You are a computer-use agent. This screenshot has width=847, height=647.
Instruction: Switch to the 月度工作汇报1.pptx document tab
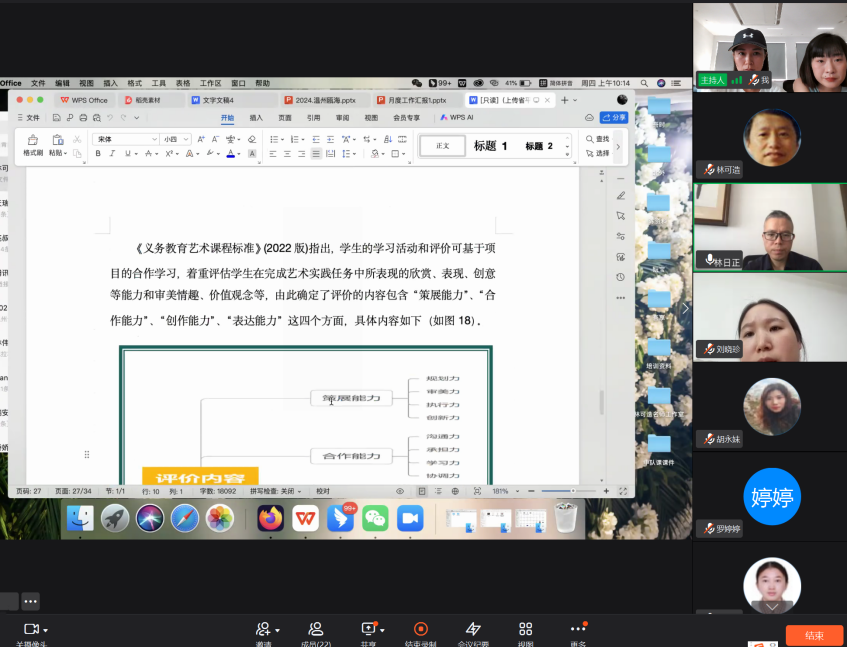pyautogui.click(x=415, y=100)
